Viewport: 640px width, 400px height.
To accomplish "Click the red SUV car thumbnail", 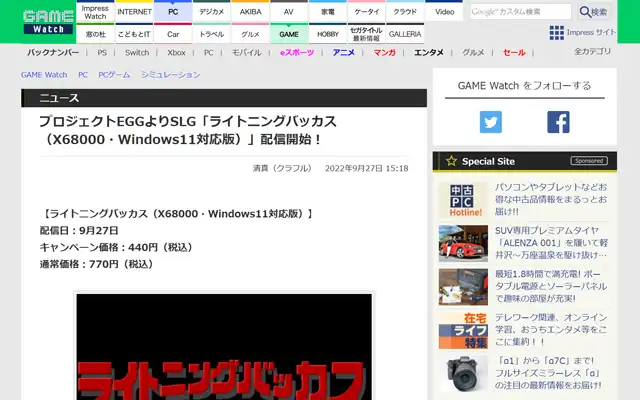I will click(x=463, y=243).
